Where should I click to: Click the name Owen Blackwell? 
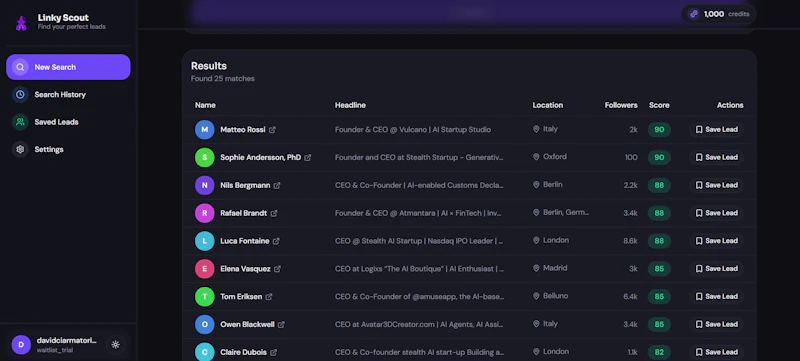point(247,324)
